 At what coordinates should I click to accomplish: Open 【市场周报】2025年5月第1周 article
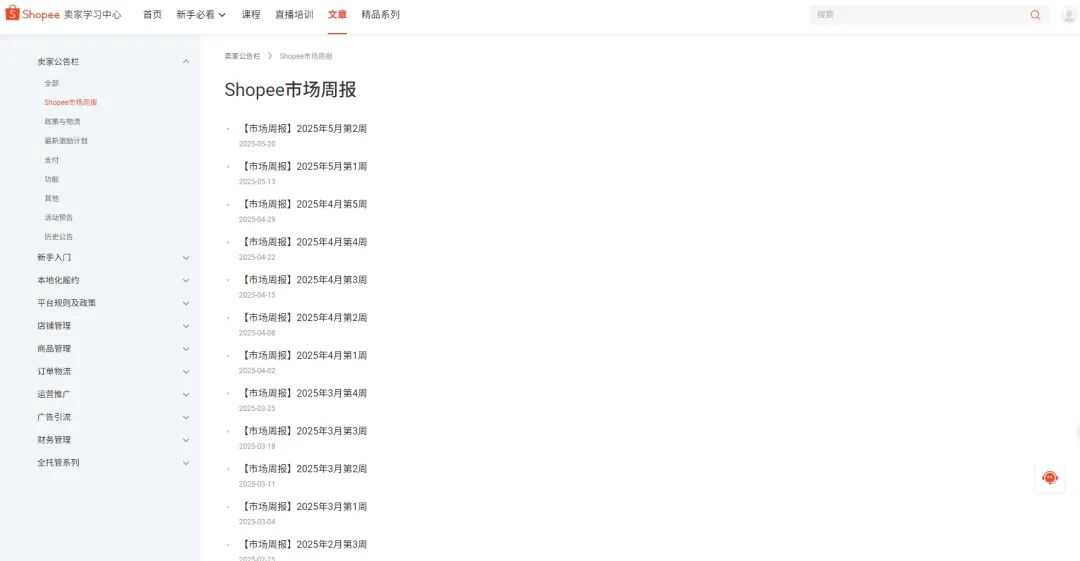tap(303, 166)
